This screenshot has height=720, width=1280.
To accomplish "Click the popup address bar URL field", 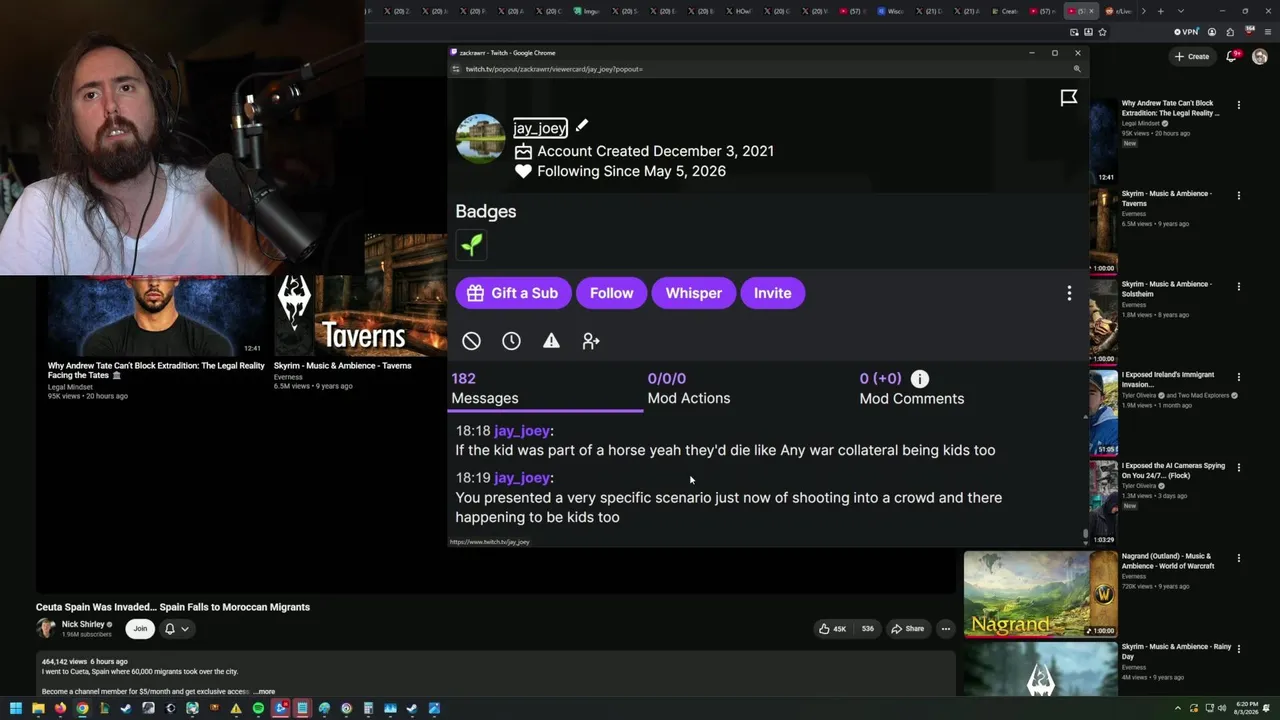I will click(x=760, y=69).
